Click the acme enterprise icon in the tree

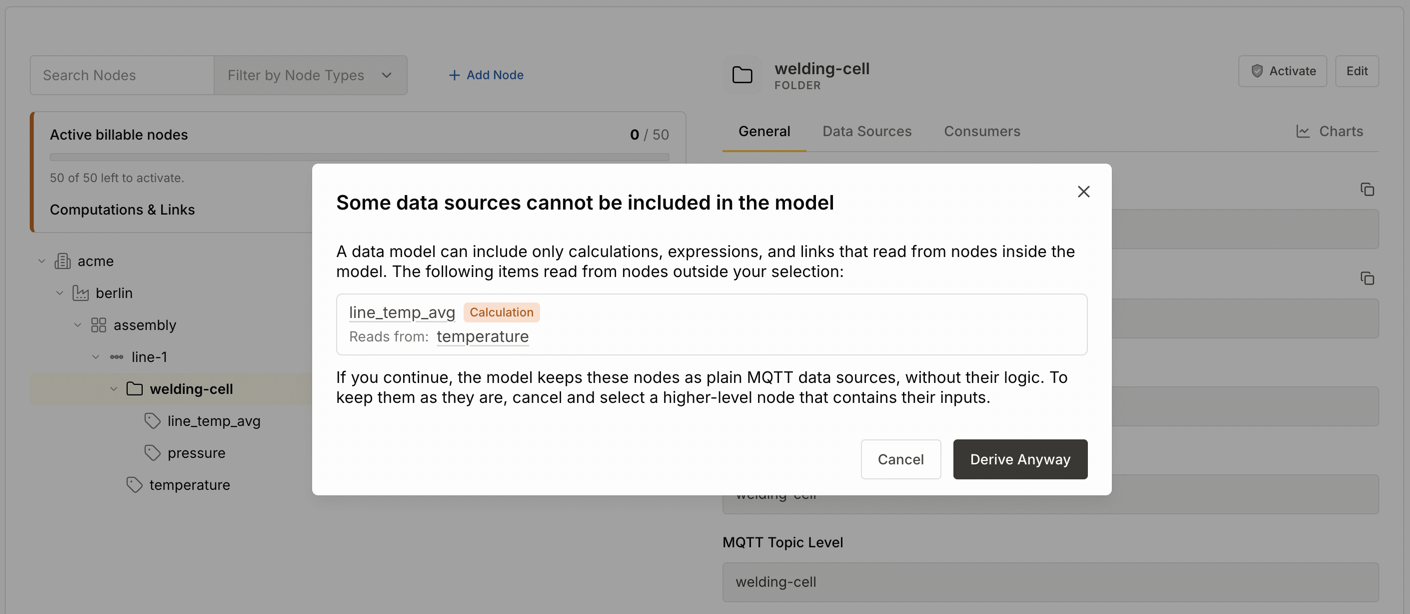(63, 261)
